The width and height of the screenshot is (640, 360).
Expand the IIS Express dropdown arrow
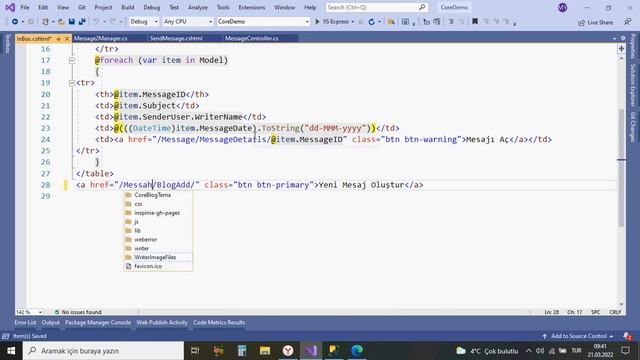pos(353,22)
